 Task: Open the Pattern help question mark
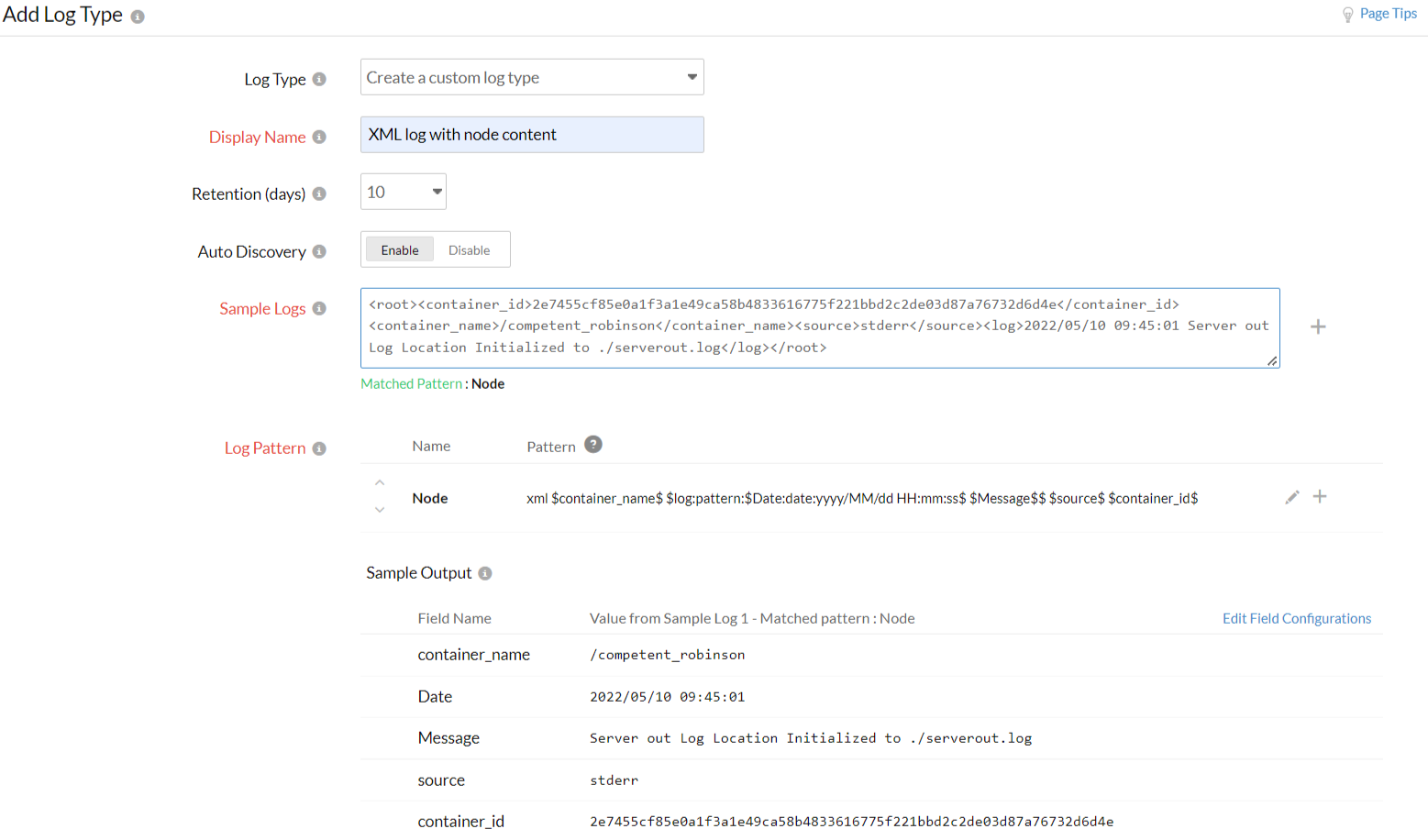pyautogui.click(x=593, y=445)
